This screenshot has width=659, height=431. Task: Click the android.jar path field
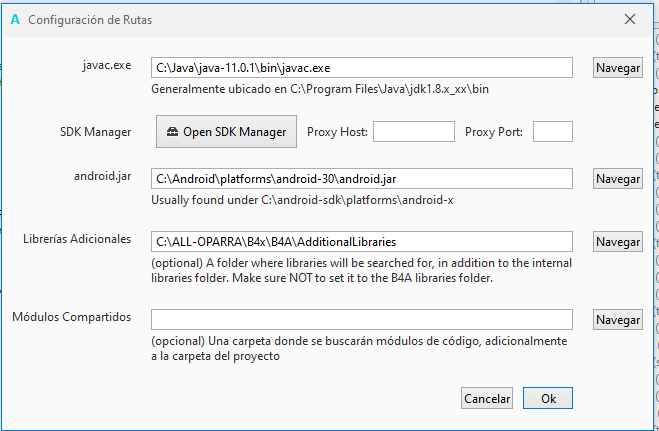(x=361, y=179)
